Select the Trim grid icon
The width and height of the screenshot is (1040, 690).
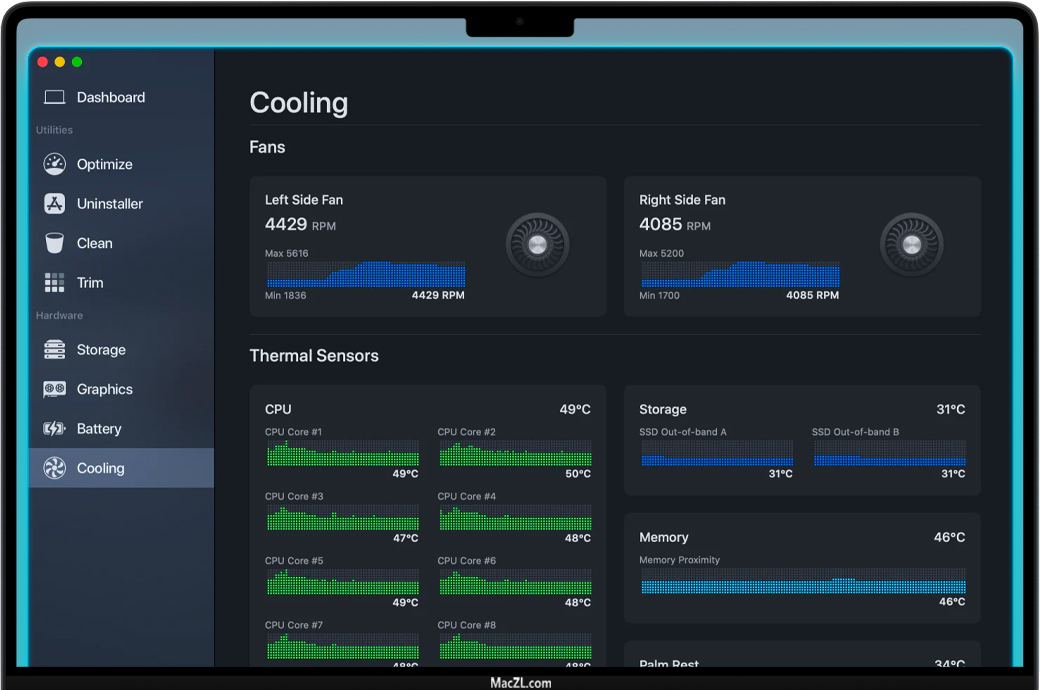click(x=55, y=283)
